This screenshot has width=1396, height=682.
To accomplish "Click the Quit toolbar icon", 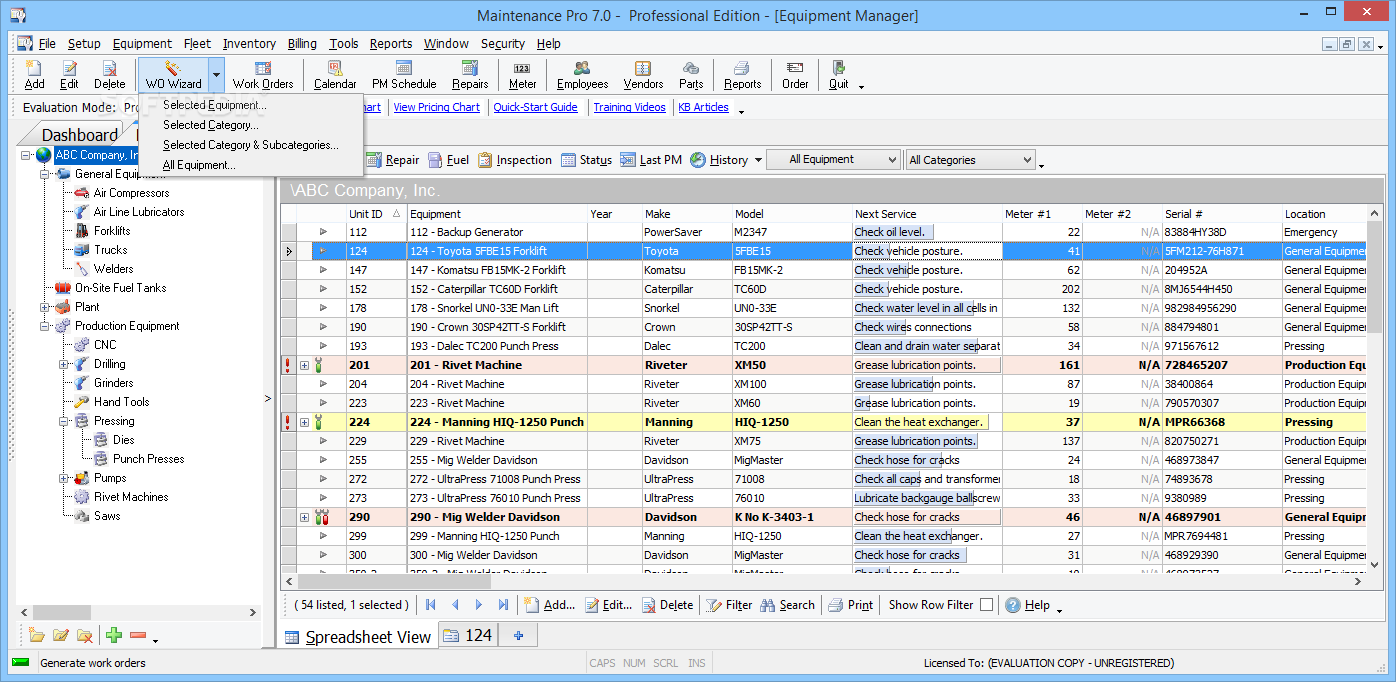I will [839, 74].
